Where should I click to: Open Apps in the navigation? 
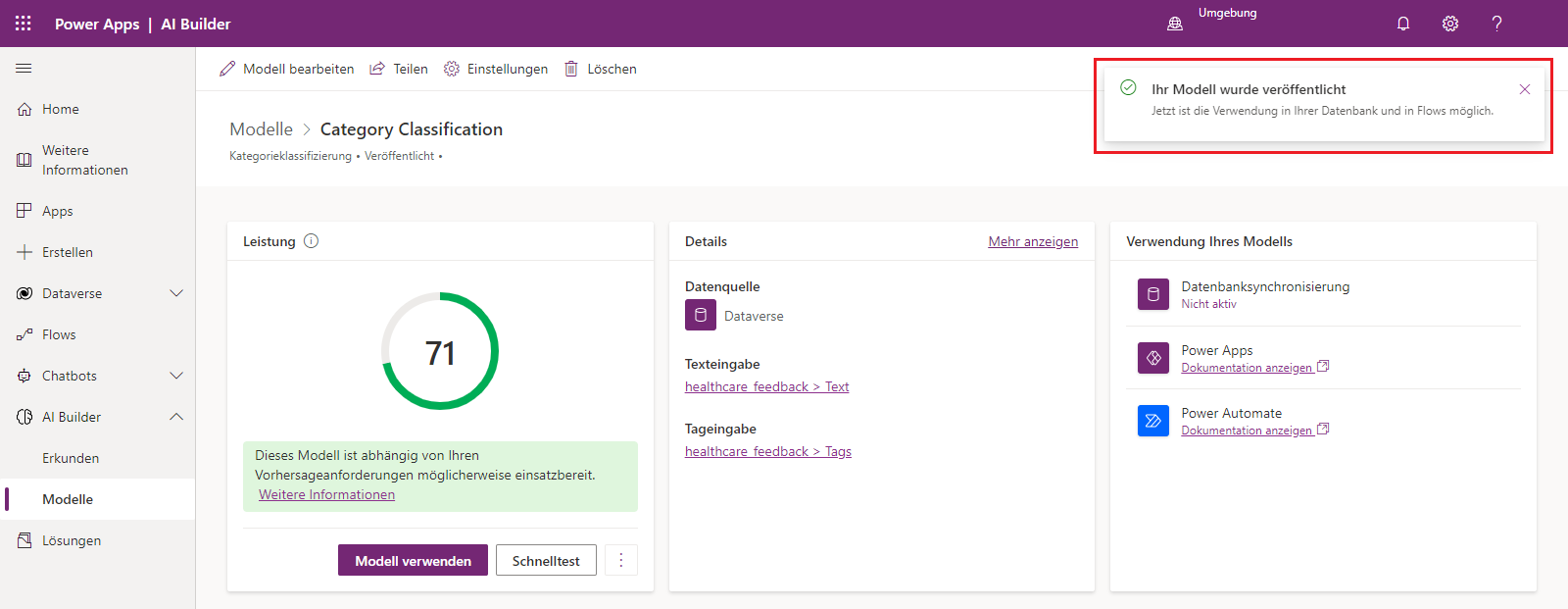click(x=98, y=211)
